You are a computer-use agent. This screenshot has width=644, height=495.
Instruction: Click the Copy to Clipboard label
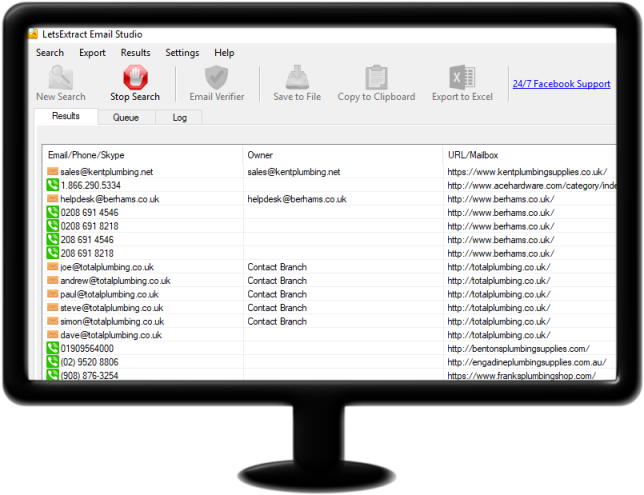pyautogui.click(x=376, y=97)
